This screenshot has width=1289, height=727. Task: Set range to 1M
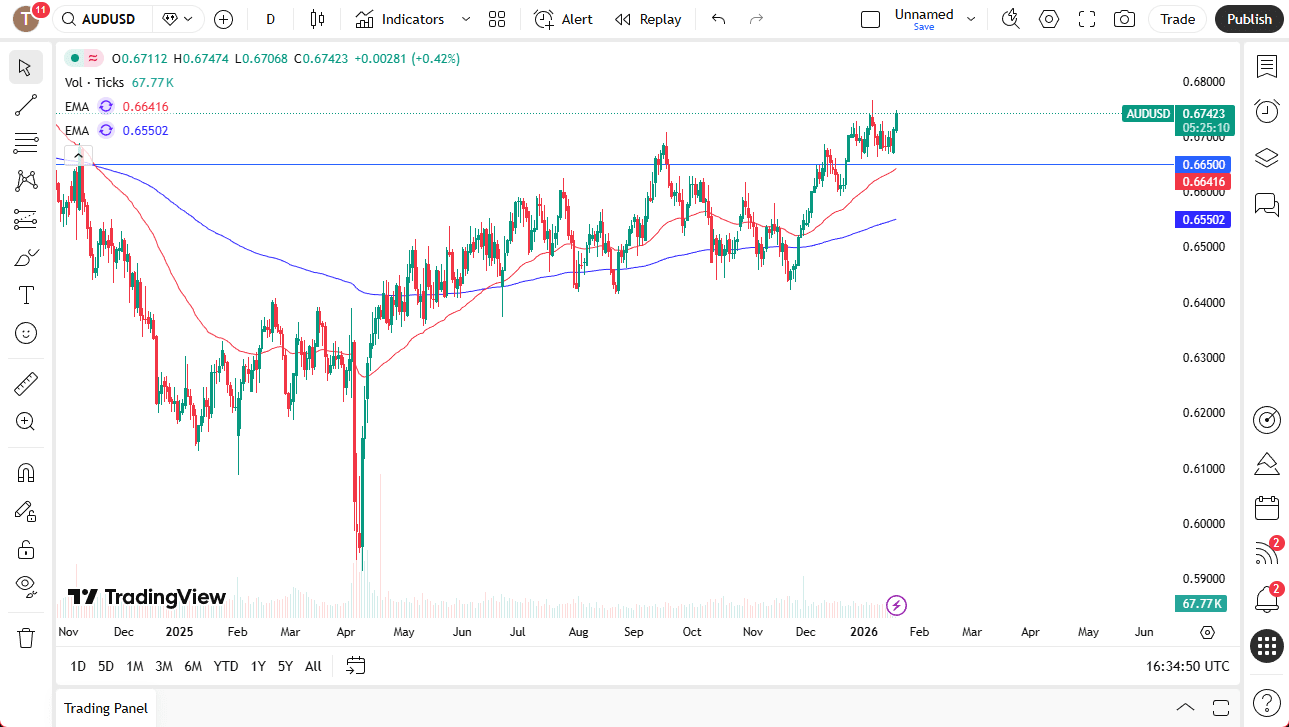pyautogui.click(x=135, y=666)
